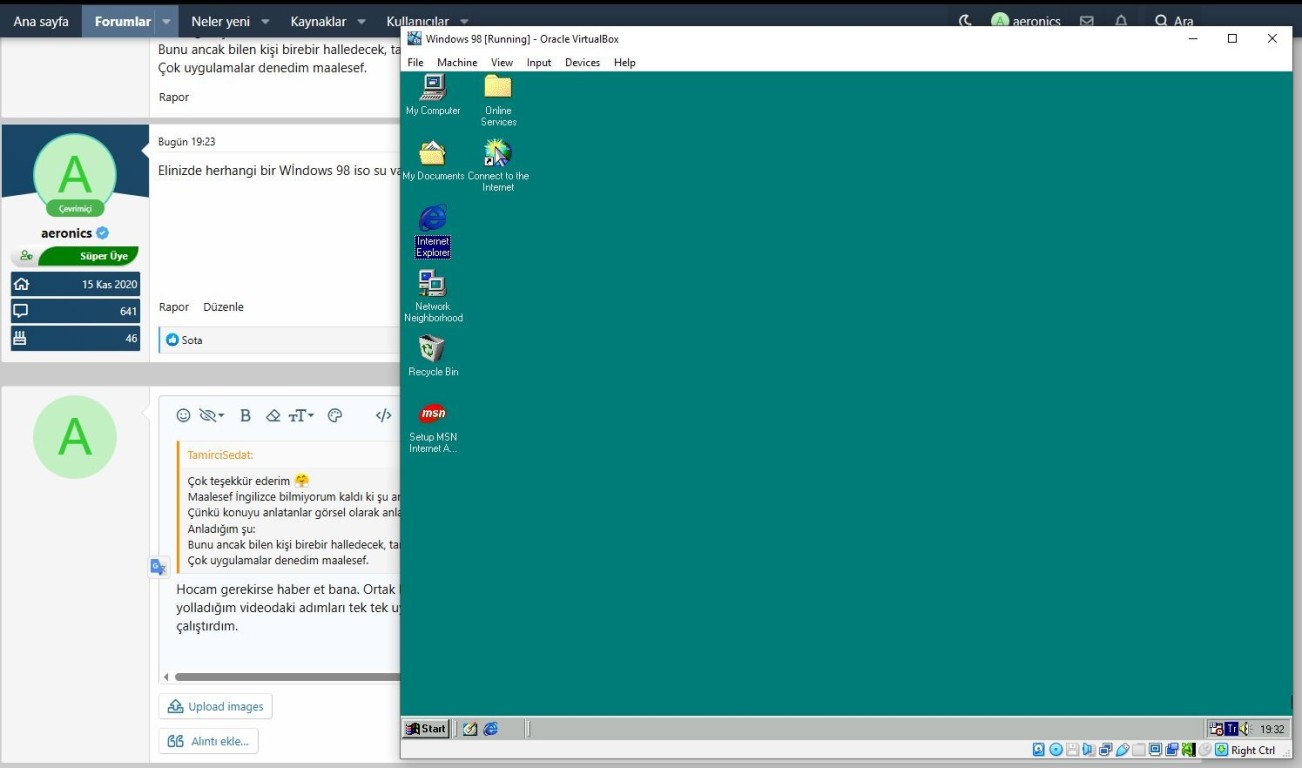Click the USB devices icon in VirtualBox status bar
This screenshot has height=768, width=1302.
point(1122,749)
